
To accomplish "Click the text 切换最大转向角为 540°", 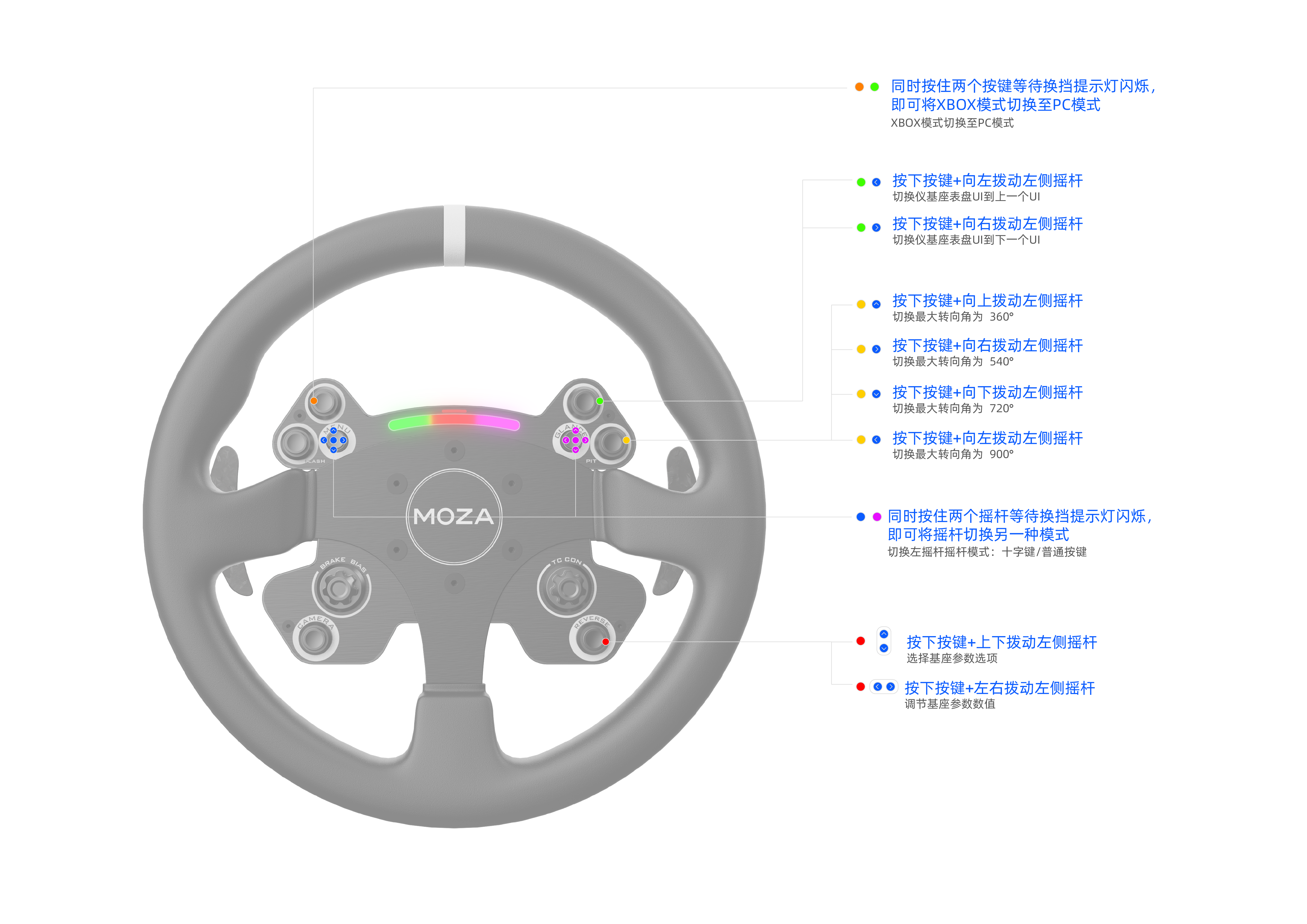I will [x=953, y=362].
